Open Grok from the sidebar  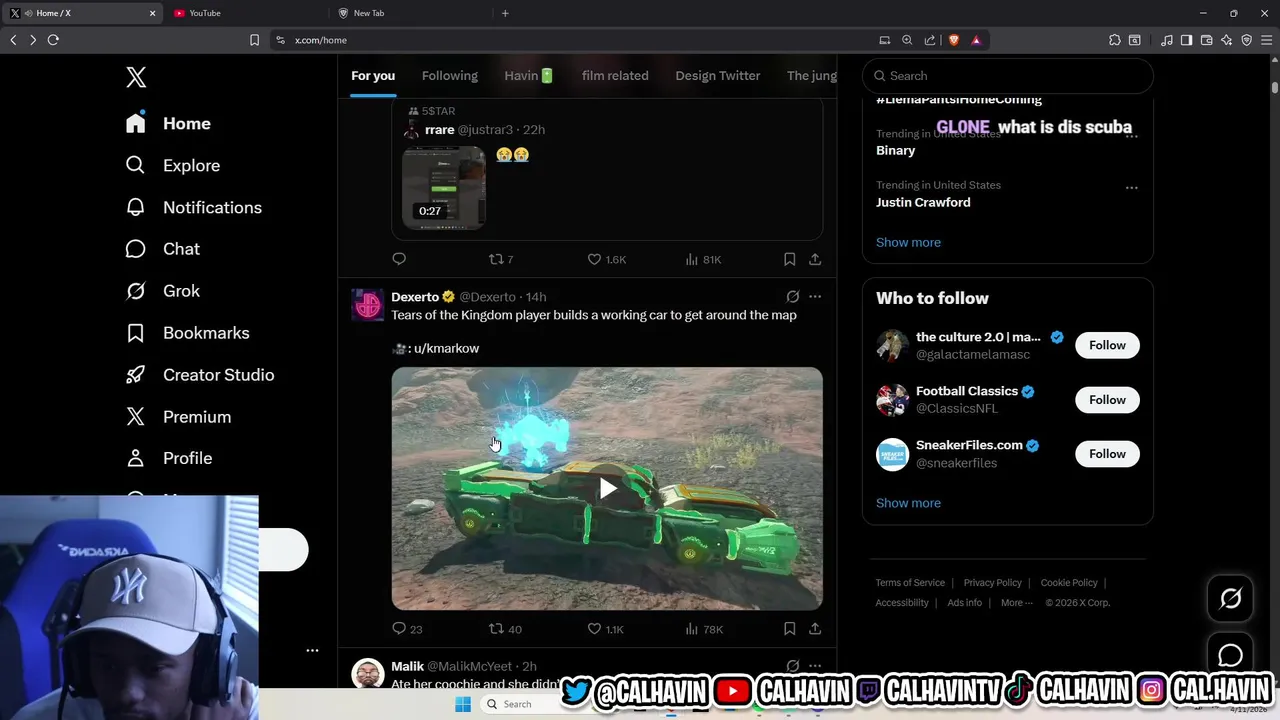[x=162, y=291]
